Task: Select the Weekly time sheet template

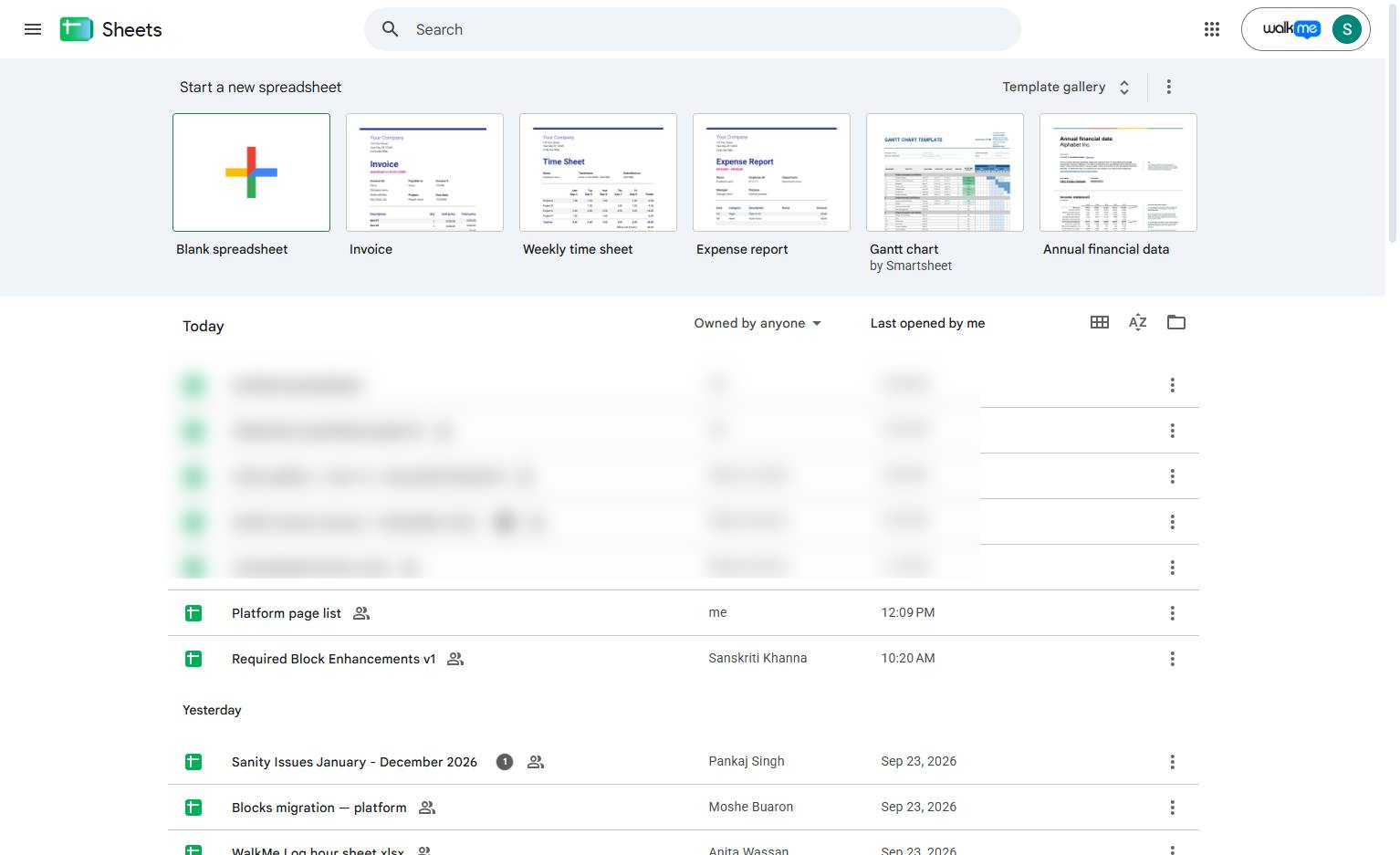Action: click(598, 172)
